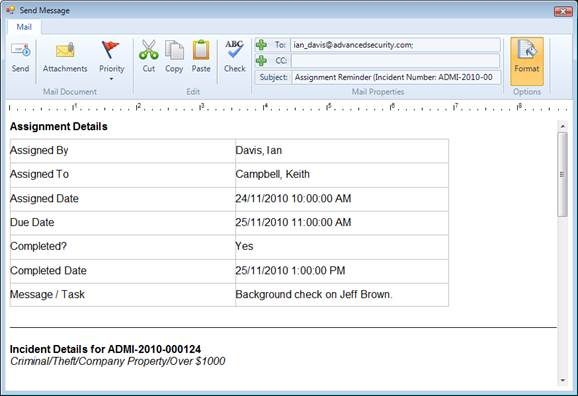Click the 'Davis, Ian' cell
Viewport: 578px width, 396px height.
342,151
